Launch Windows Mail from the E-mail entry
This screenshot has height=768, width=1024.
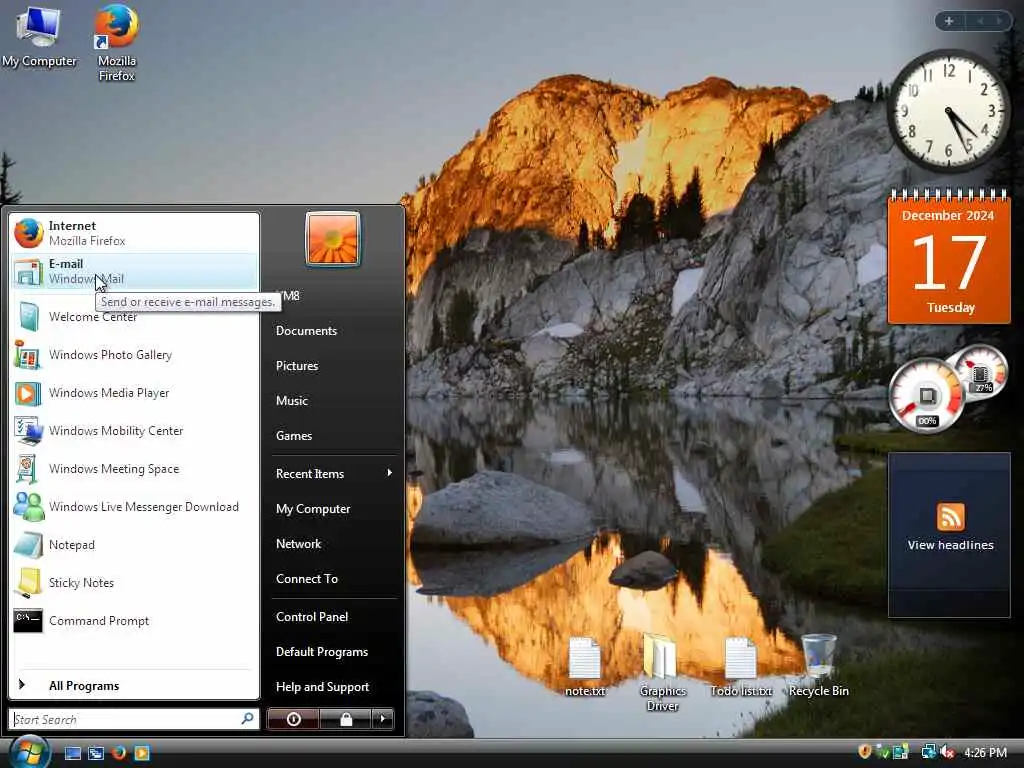(x=134, y=271)
